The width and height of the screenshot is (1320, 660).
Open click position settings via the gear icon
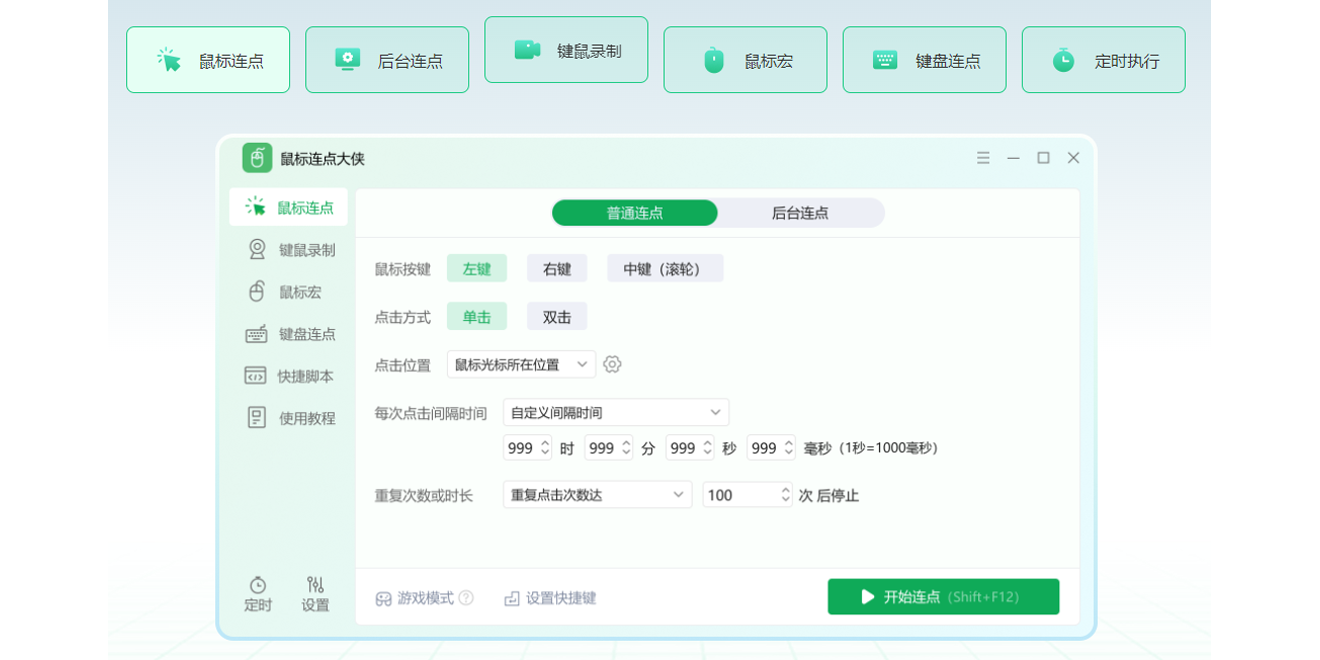612,364
